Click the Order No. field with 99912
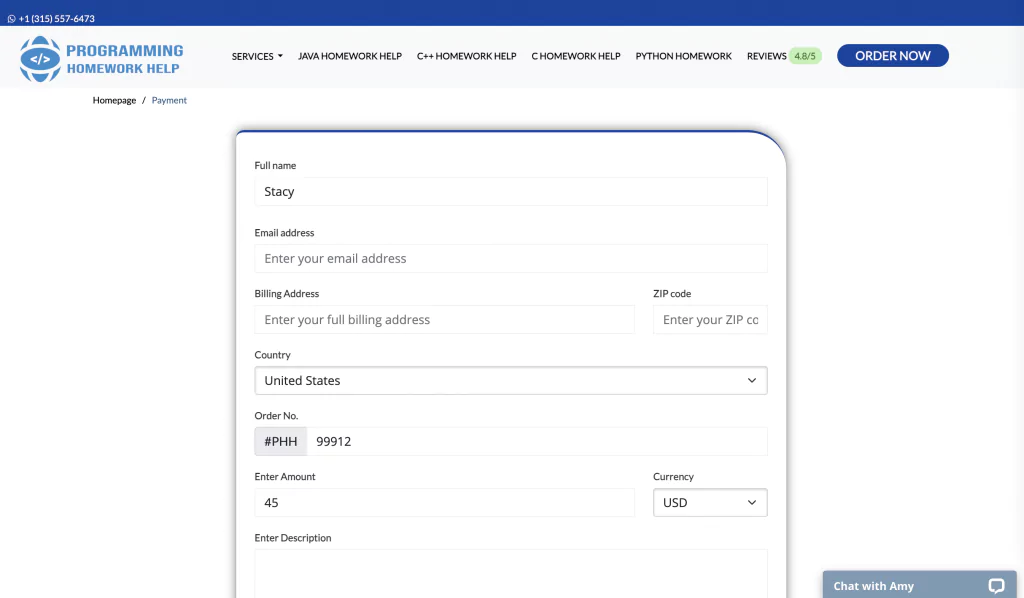 point(537,442)
